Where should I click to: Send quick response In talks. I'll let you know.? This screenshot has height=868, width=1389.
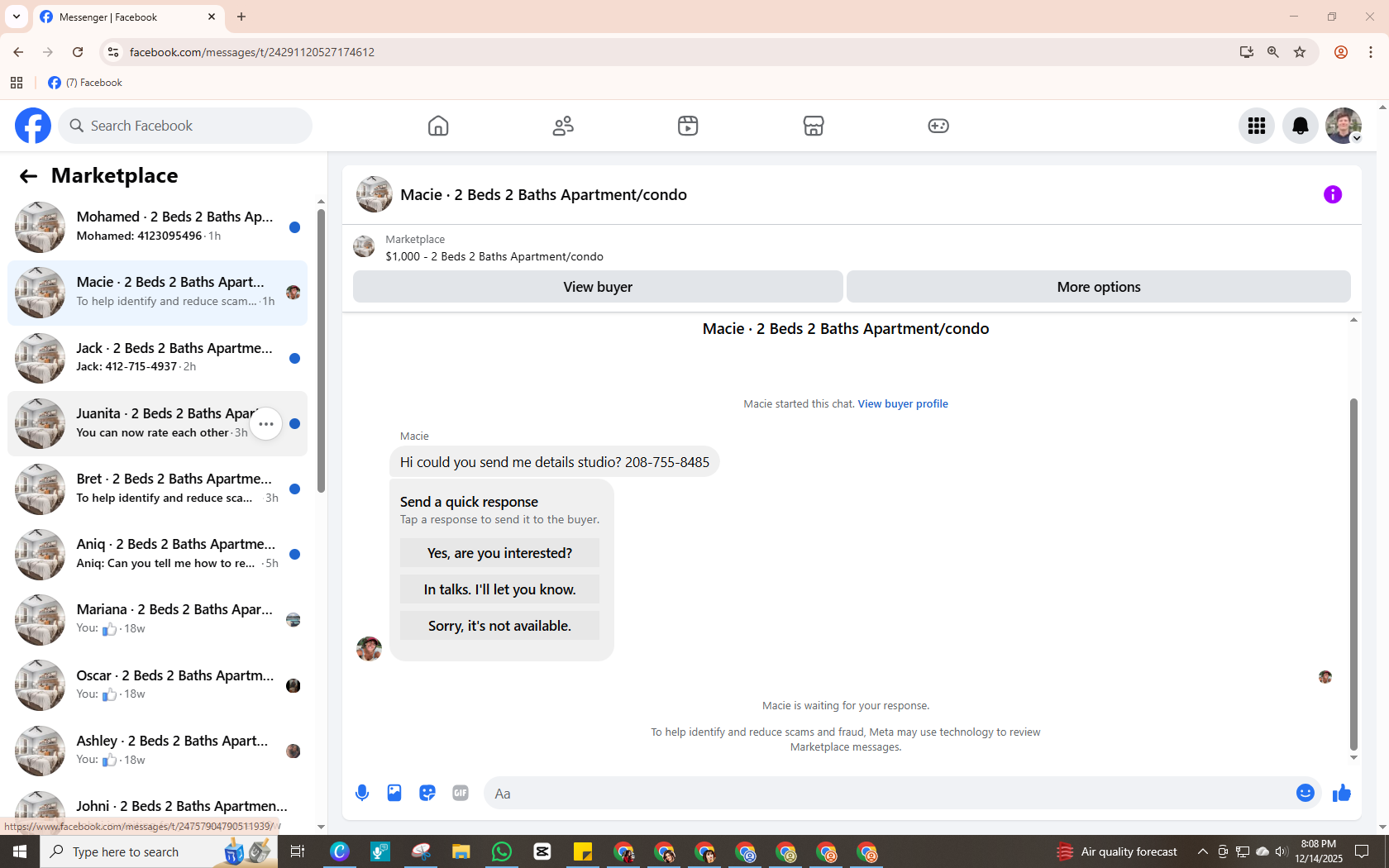(499, 589)
